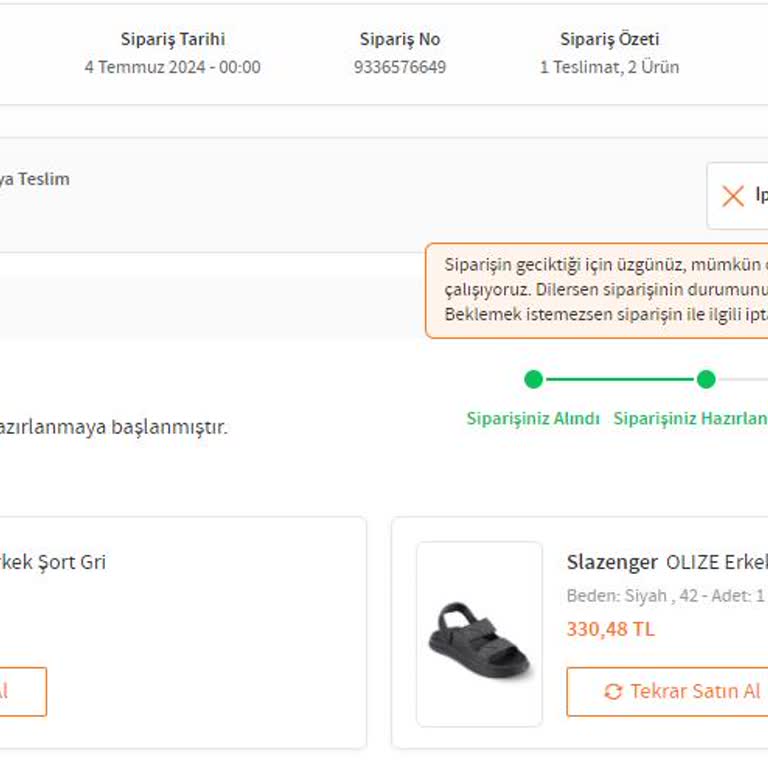This screenshot has width=768, height=768.
Task: Select the order number 9336576649
Action: point(400,67)
